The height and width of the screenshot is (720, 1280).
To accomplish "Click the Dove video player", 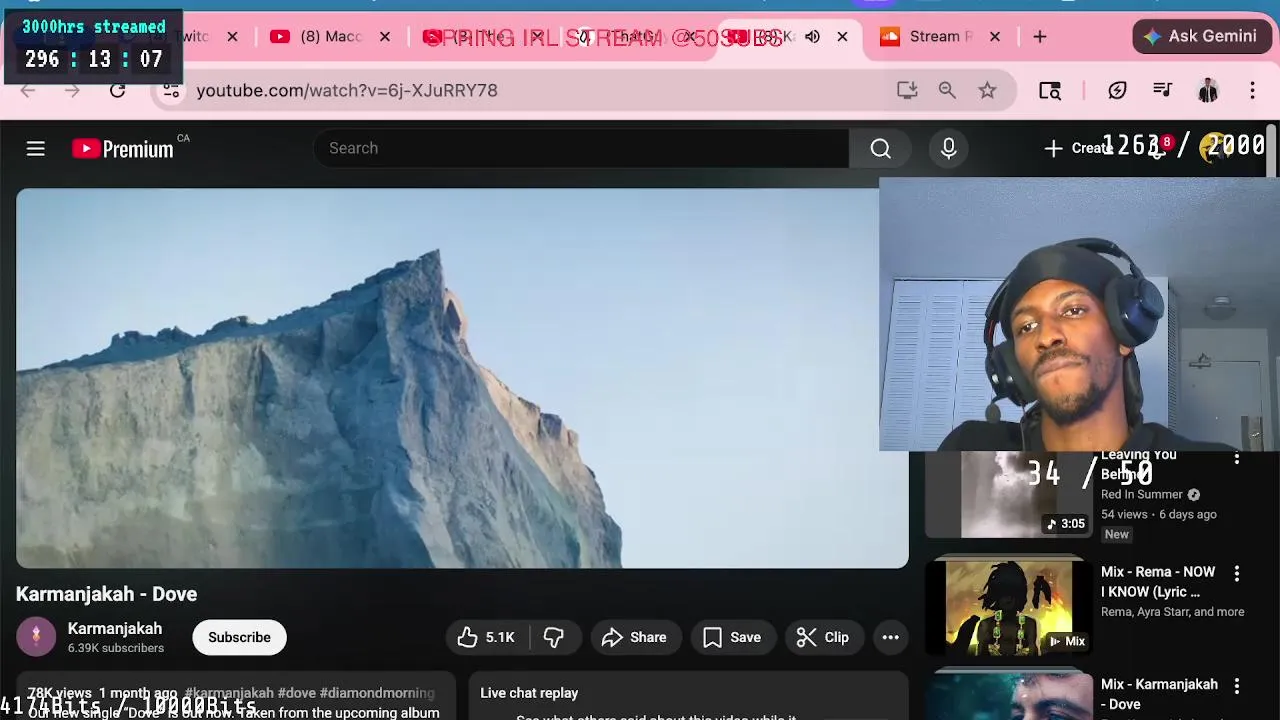I will 462,378.
